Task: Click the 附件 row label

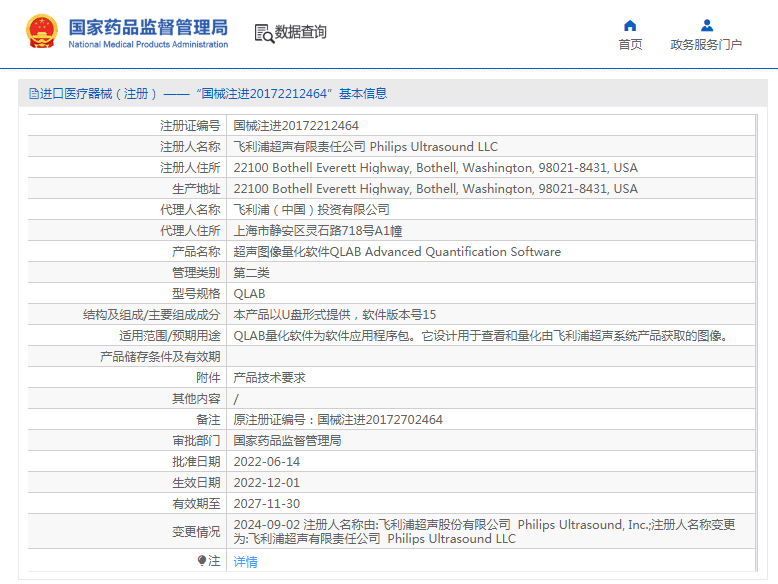Action: pos(208,378)
